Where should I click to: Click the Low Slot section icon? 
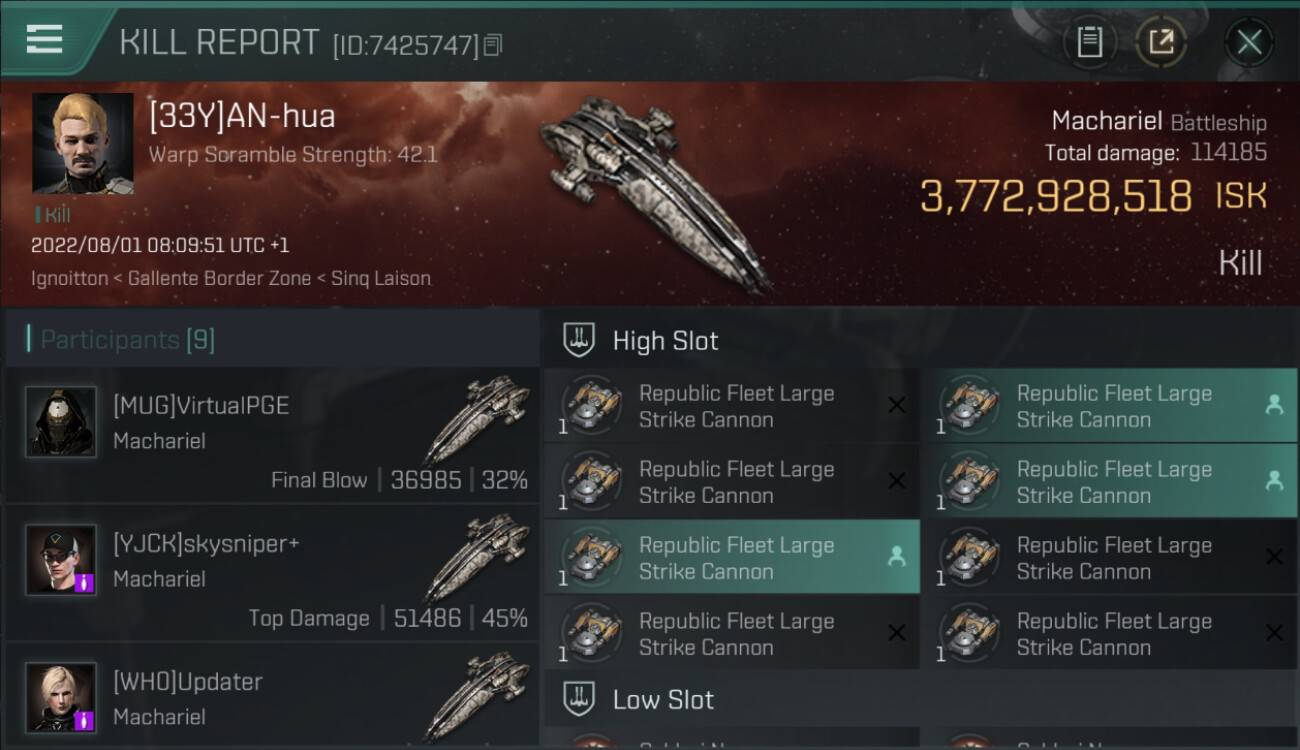[579, 699]
